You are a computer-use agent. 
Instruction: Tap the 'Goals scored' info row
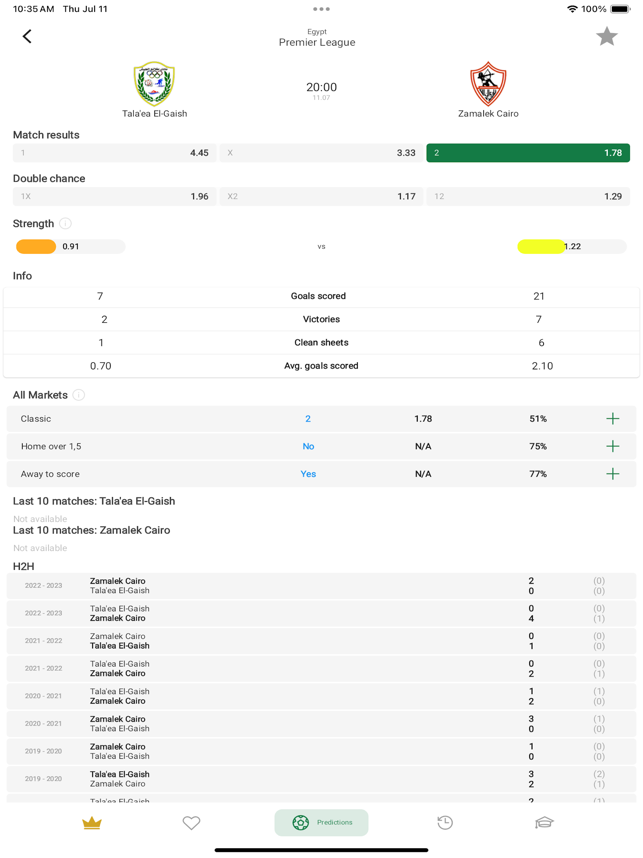pos(321,296)
